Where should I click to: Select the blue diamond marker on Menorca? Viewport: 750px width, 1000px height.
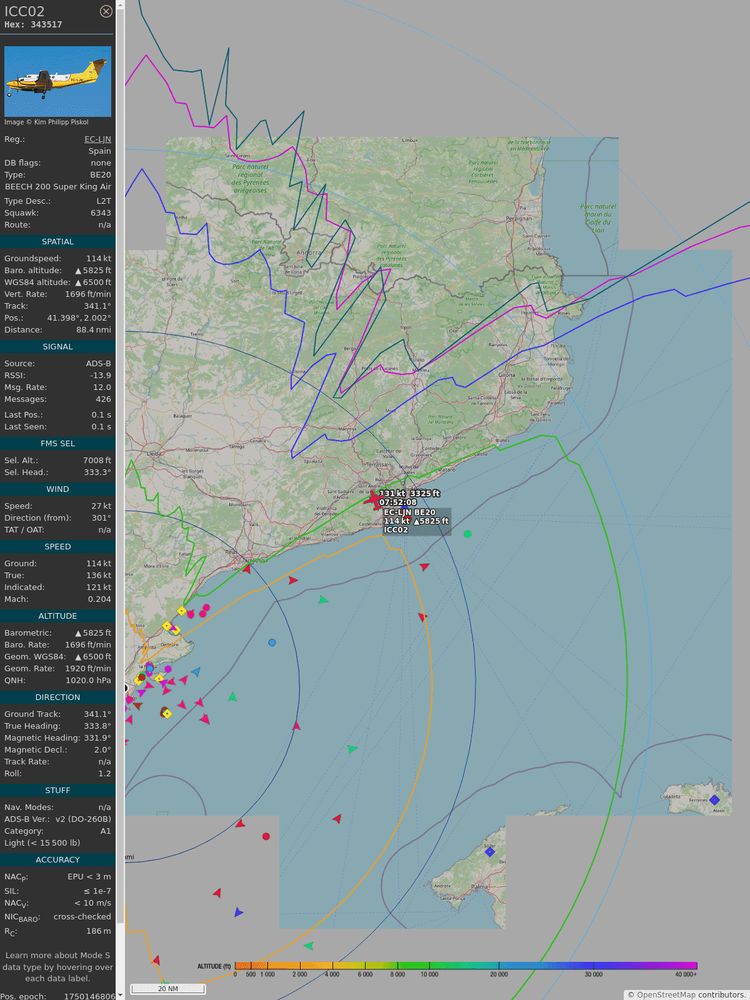pyautogui.click(x=714, y=800)
